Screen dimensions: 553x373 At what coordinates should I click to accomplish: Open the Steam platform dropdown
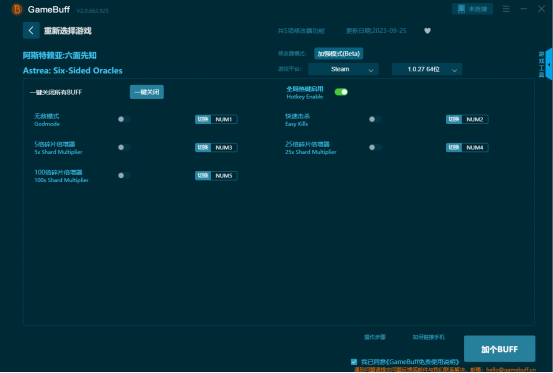(x=343, y=69)
